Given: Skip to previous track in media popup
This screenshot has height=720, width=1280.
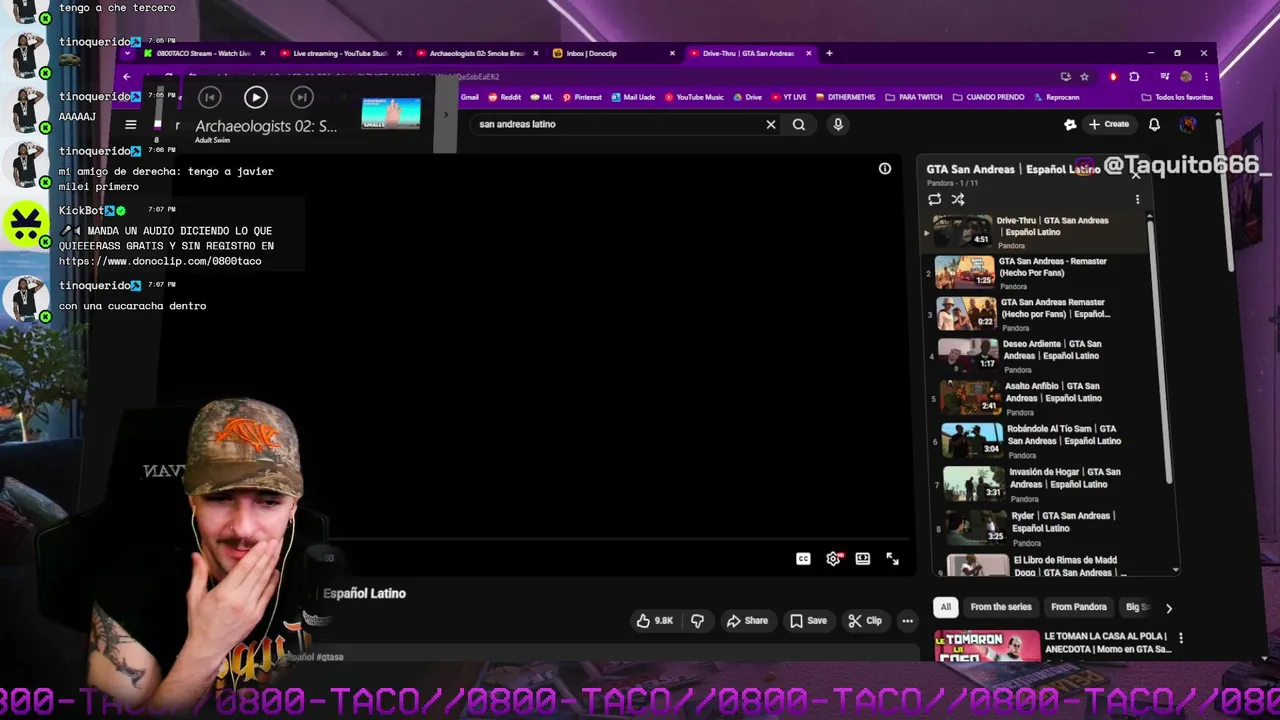Looking at the screenshot, I should (209, 97).
